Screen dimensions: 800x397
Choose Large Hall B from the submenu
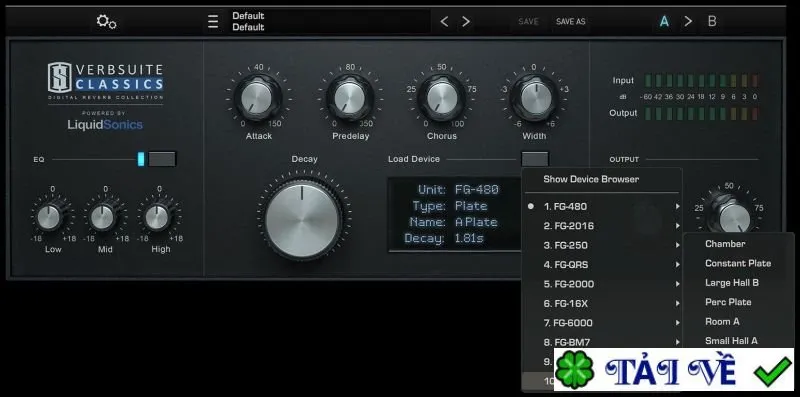pos(732,283)
